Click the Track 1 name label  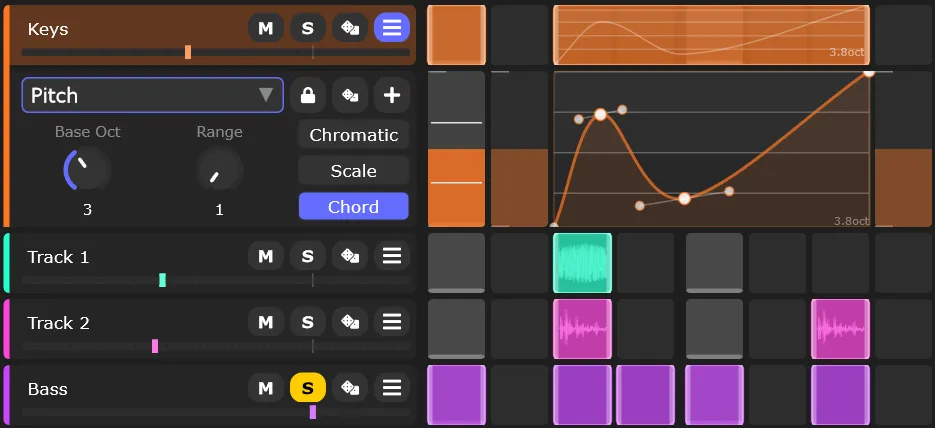(x=58, y=257)
